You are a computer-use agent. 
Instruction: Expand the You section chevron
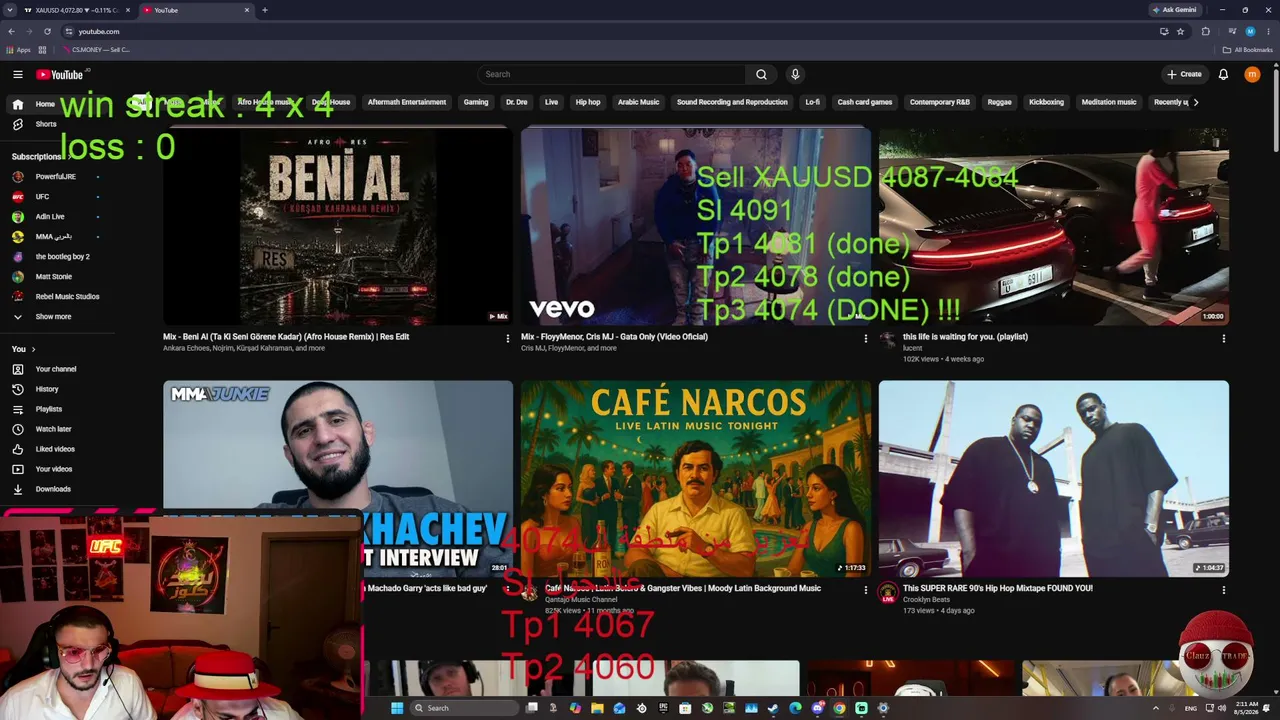(33, 349)
